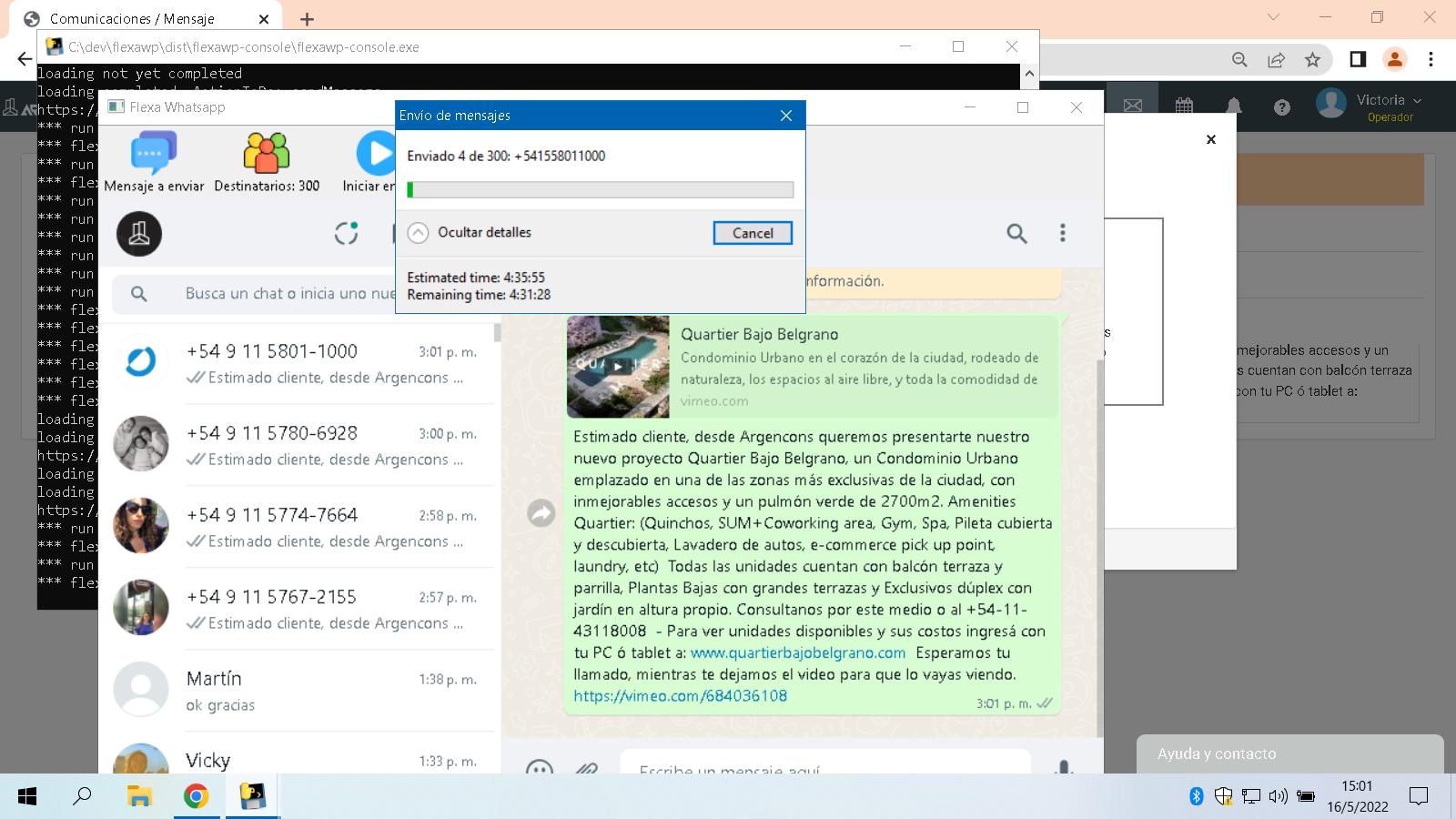Open Chrome profile avatar
Image resolution: width=1456 pixels, height=819 pixels.
click(1394, 59)
